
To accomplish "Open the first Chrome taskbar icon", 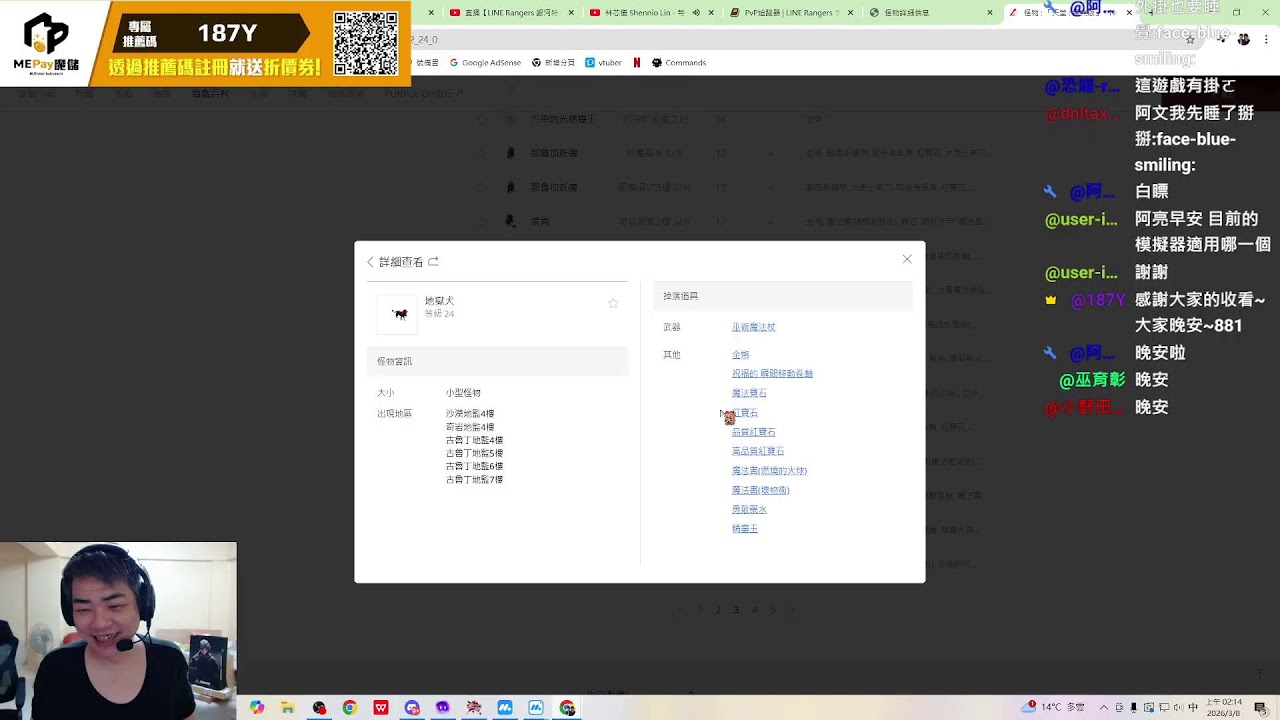I will pyautogui.click(x=349, y=707).
